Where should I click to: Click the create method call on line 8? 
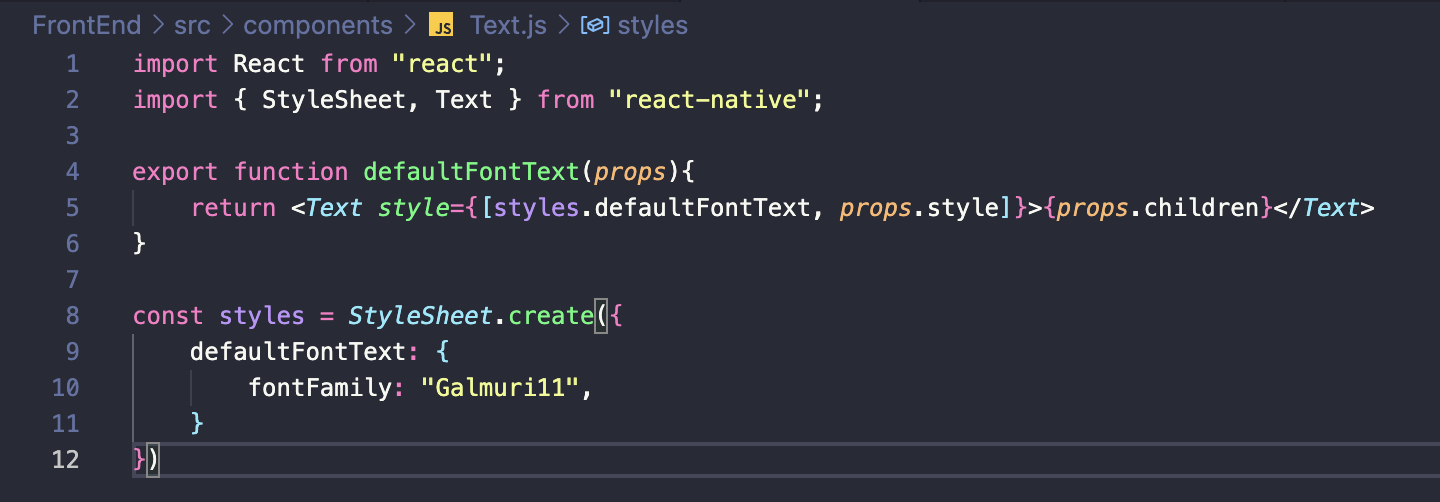(551, 316)
